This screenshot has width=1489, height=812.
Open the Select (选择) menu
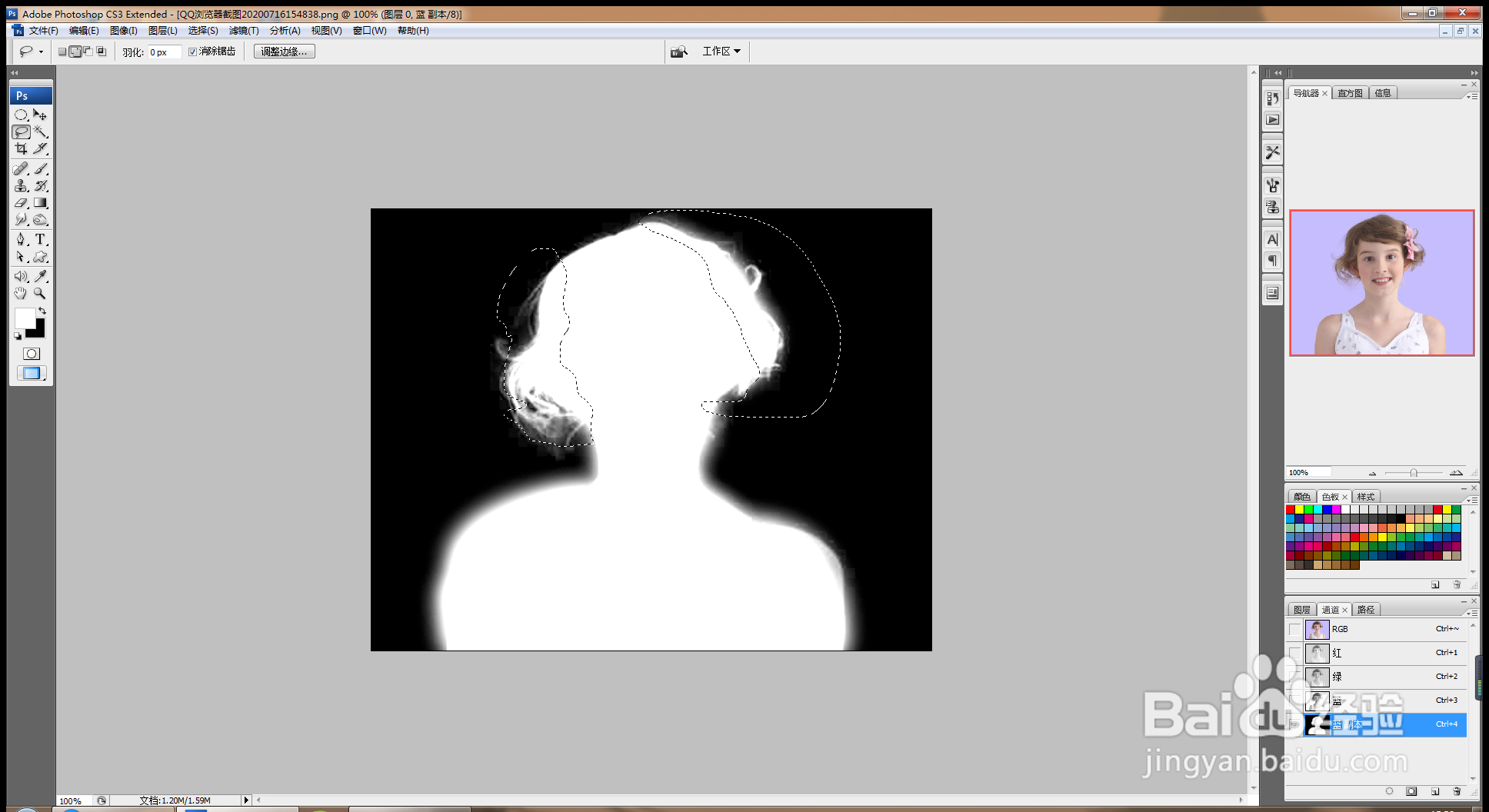click(x=203, y=31)
